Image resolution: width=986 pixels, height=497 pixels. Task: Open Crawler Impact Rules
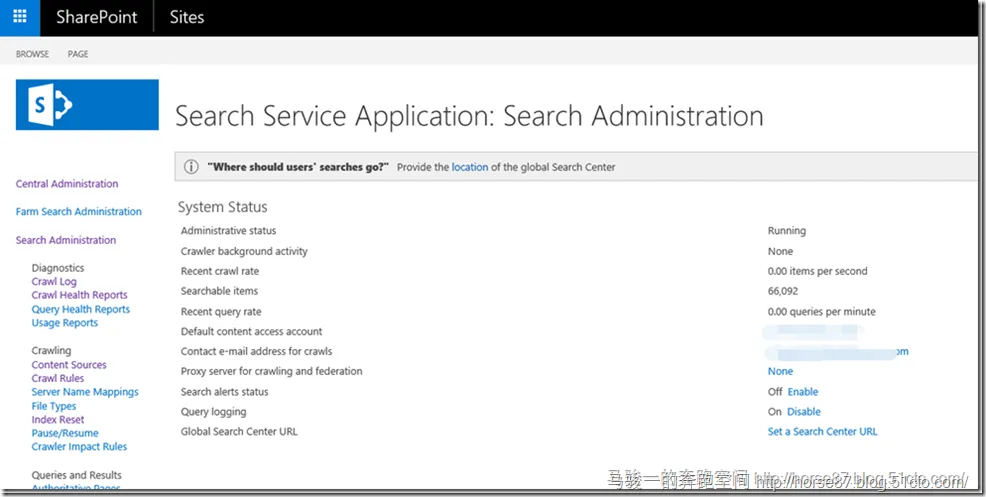(x=79, y=447)
